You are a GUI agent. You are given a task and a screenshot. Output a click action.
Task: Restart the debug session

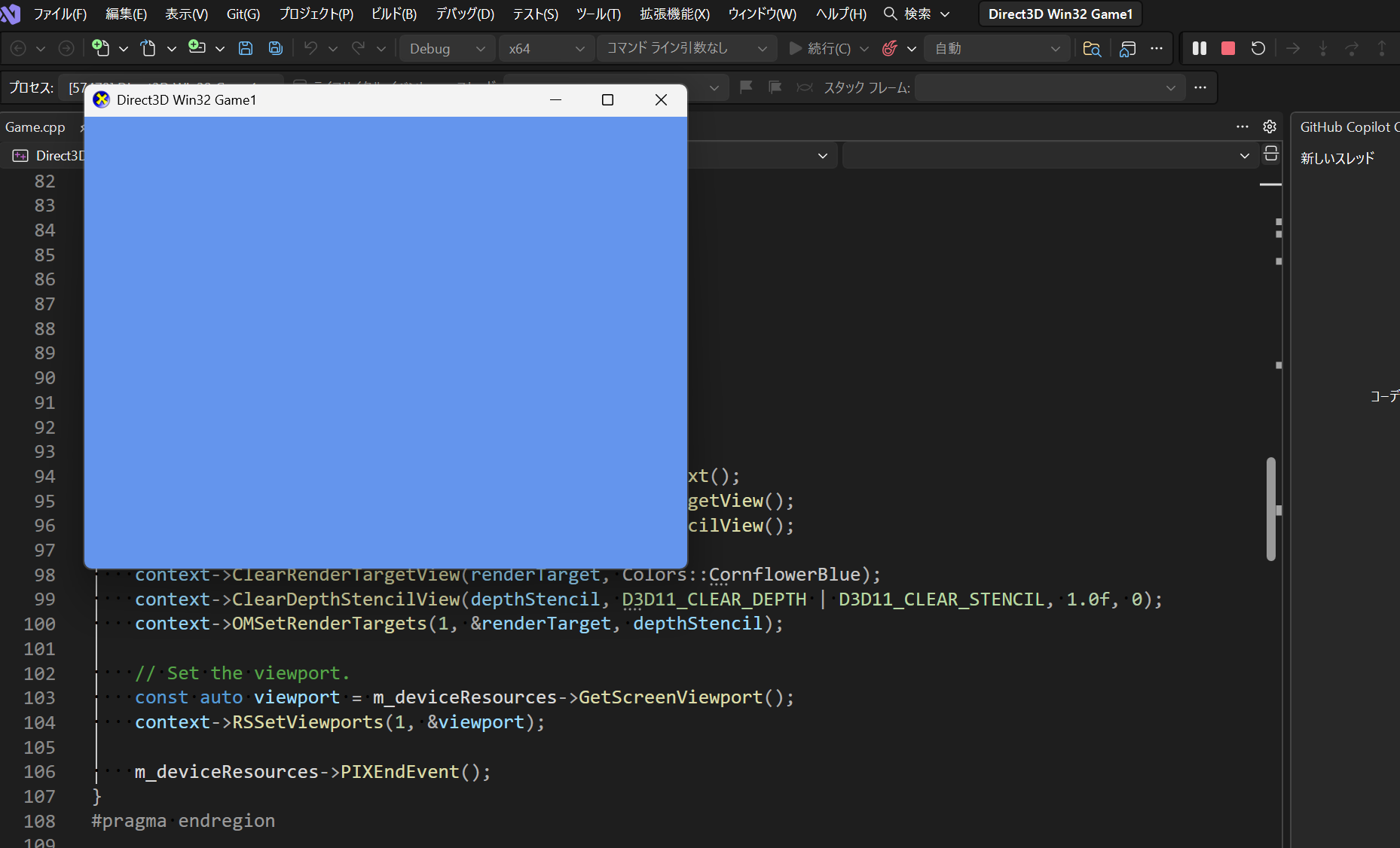coord(1258,48)
